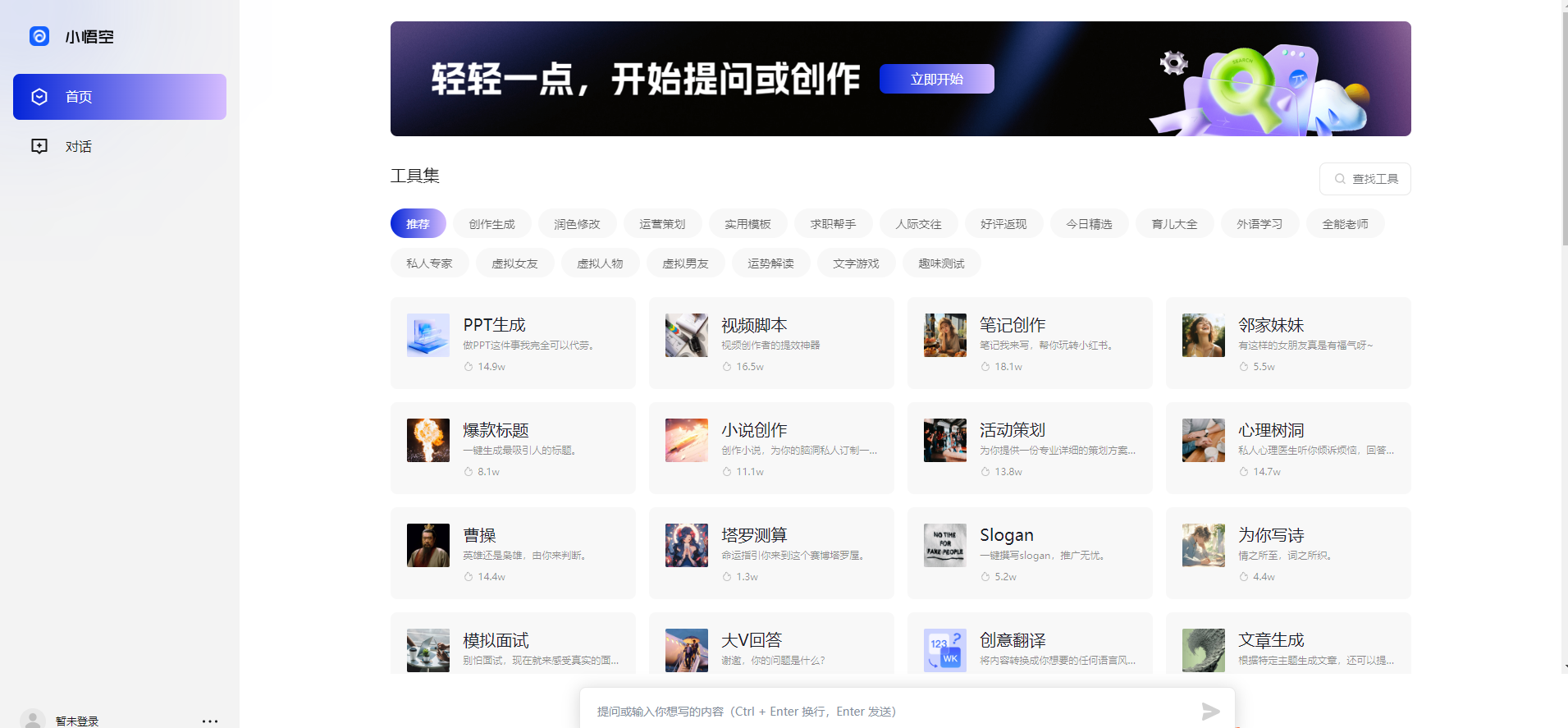Click the 小悟空 logo icon
The image size is (1568, 728).
(39, 36)
